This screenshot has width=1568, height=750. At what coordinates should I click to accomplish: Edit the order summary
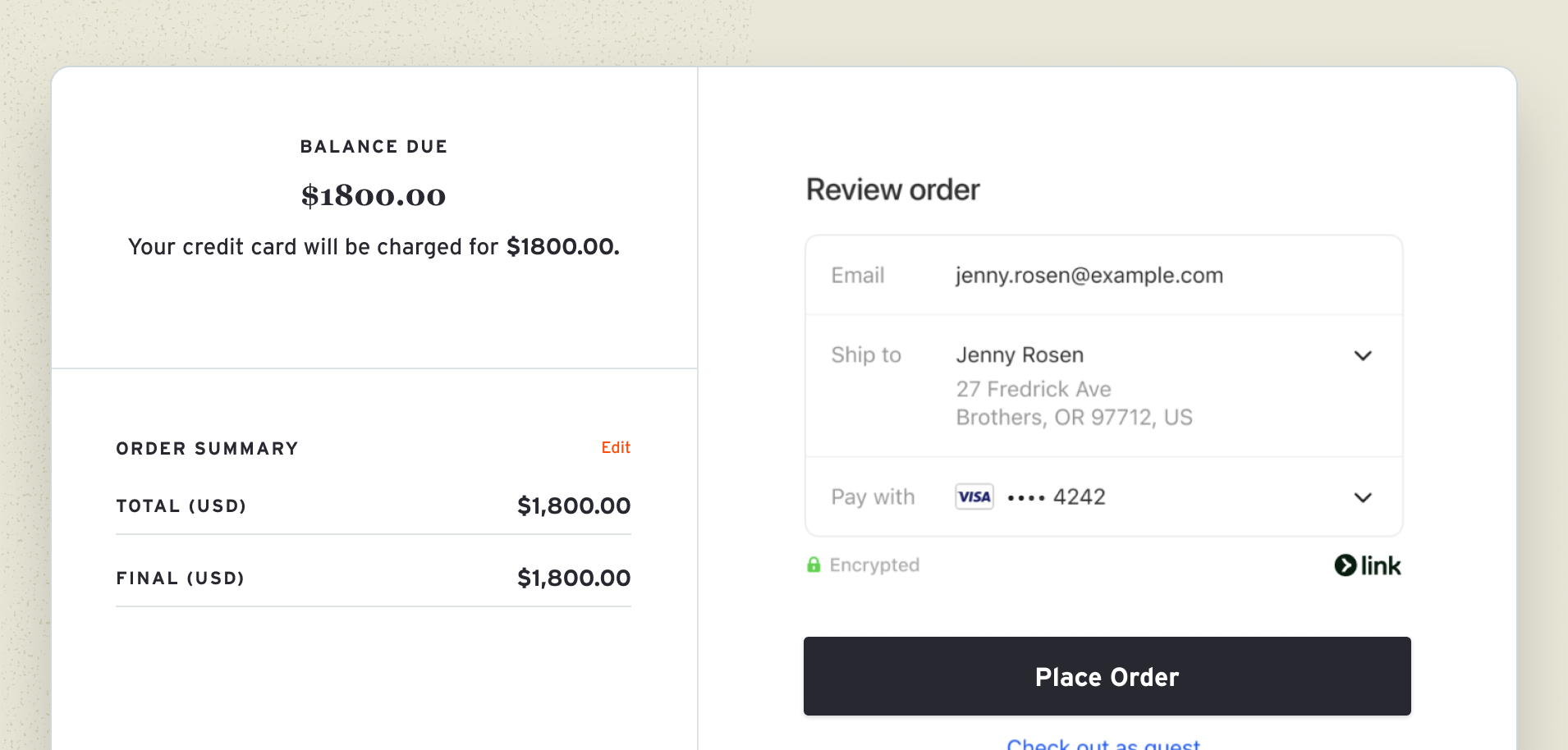coord(615,447)
